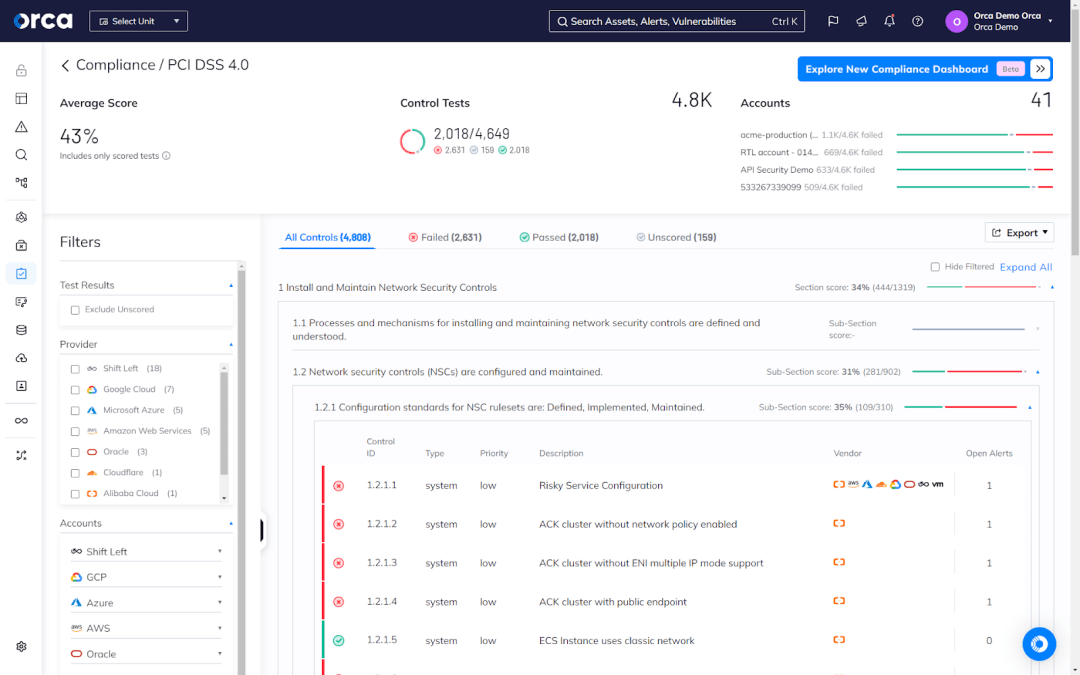Check the Amazon Web Services provider checkbox
This screenshot has width=1080, height=675.
coord(75,432)
